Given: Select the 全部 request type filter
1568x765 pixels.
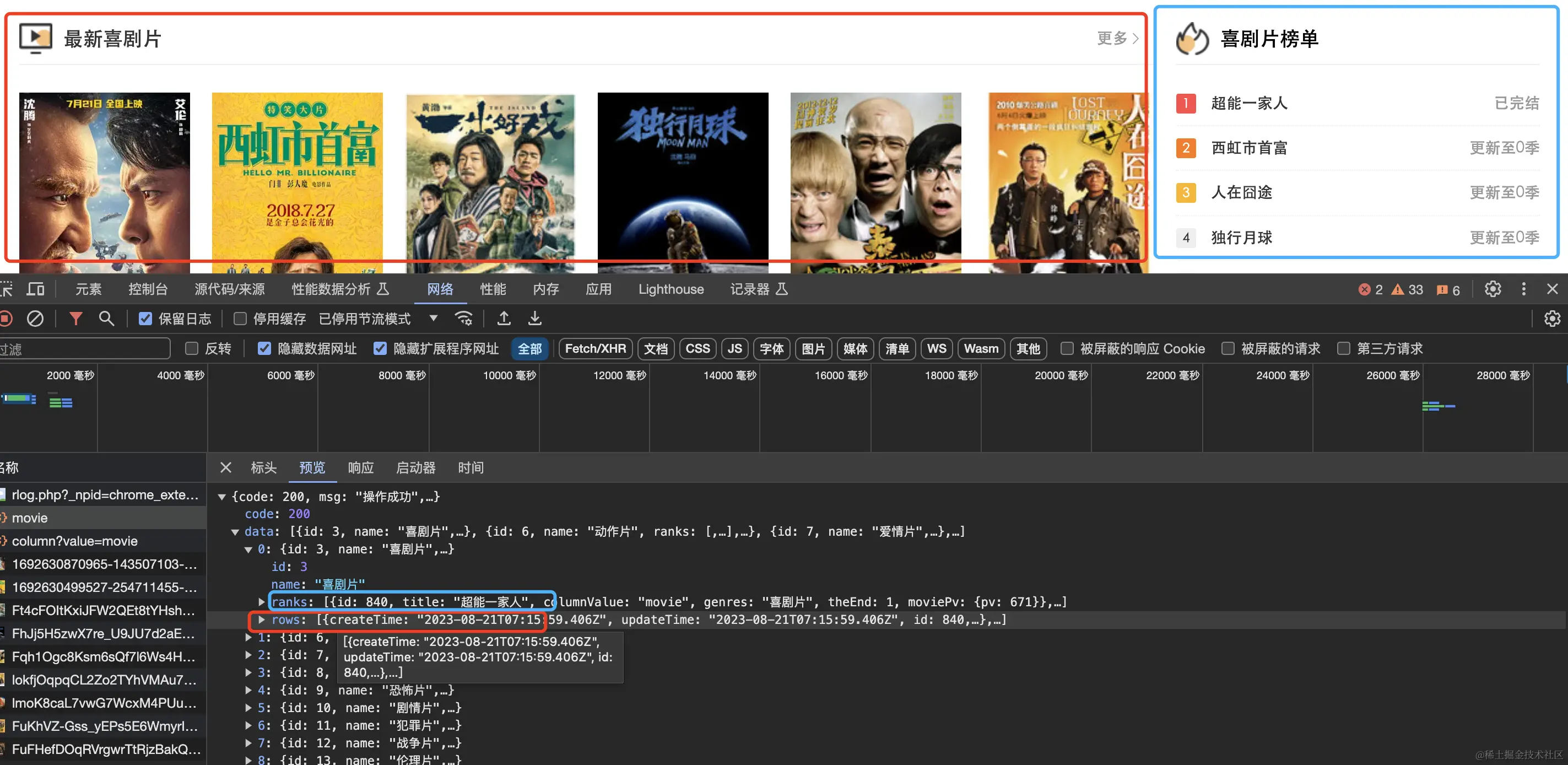Looking at the screenshot, I should 529,348.
